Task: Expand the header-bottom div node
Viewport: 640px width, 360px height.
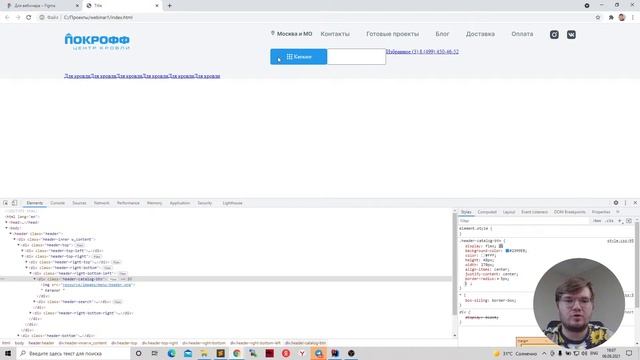Action: tap(19, 336)
